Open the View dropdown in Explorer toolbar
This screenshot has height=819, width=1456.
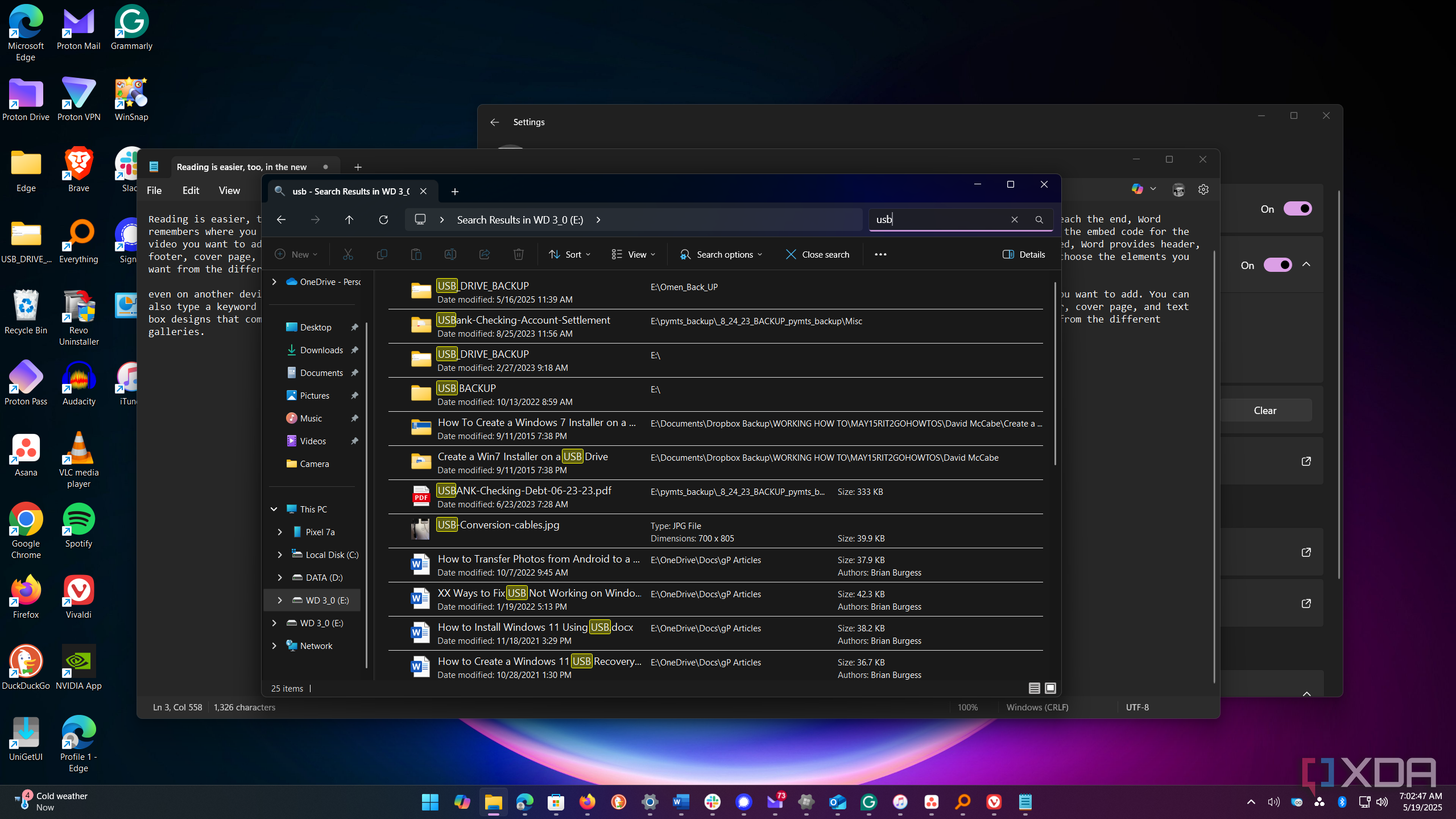tap(634, 254)
